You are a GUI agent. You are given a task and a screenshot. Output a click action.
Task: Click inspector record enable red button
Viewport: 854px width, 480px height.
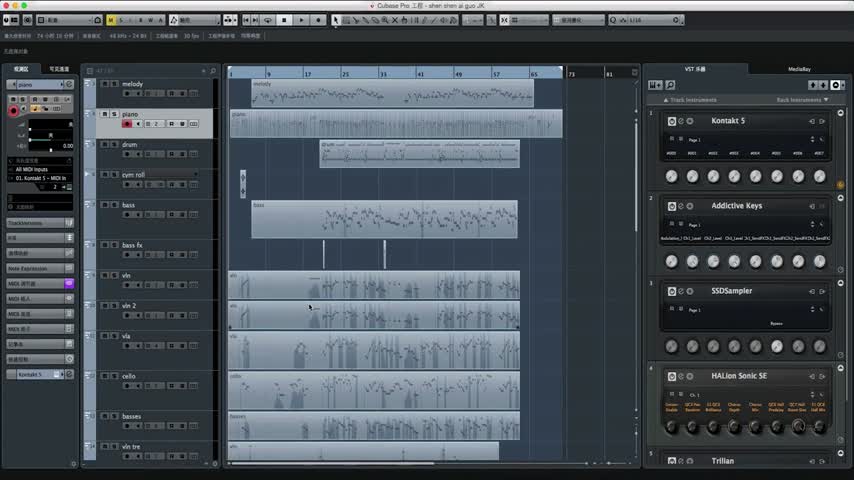click(x=14, y=111)
